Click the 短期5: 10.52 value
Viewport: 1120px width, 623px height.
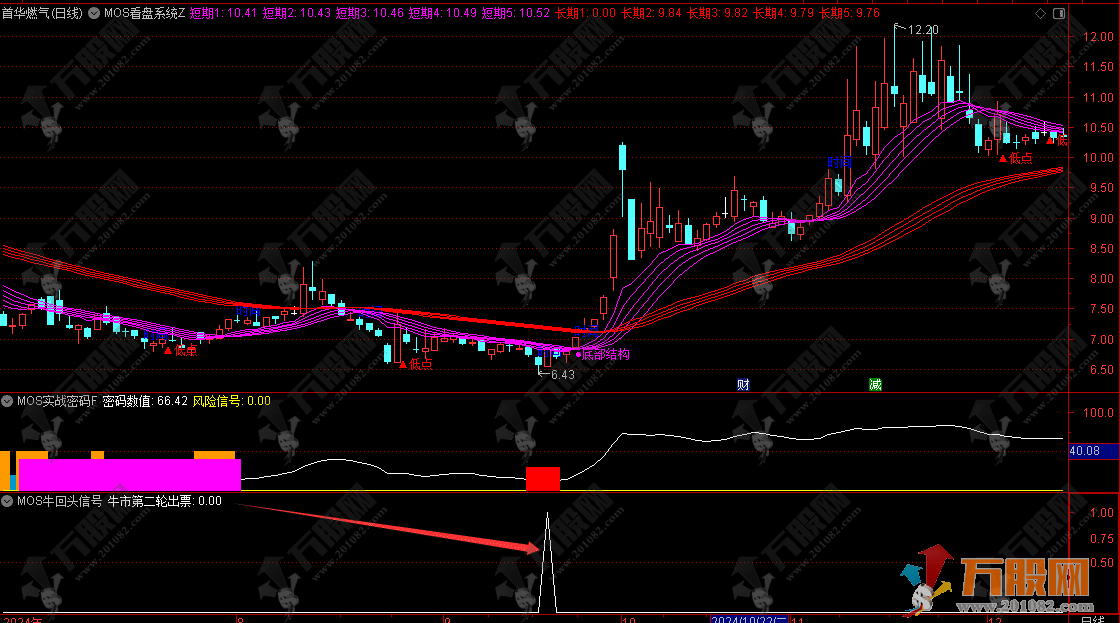pyautogui.click(x=516, y=13)
